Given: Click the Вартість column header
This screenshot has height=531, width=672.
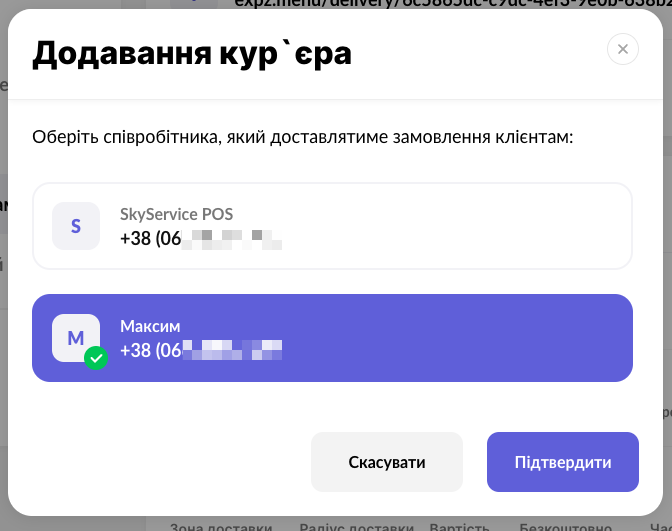Looking at the screenshot, I should [x=459, y=526].
